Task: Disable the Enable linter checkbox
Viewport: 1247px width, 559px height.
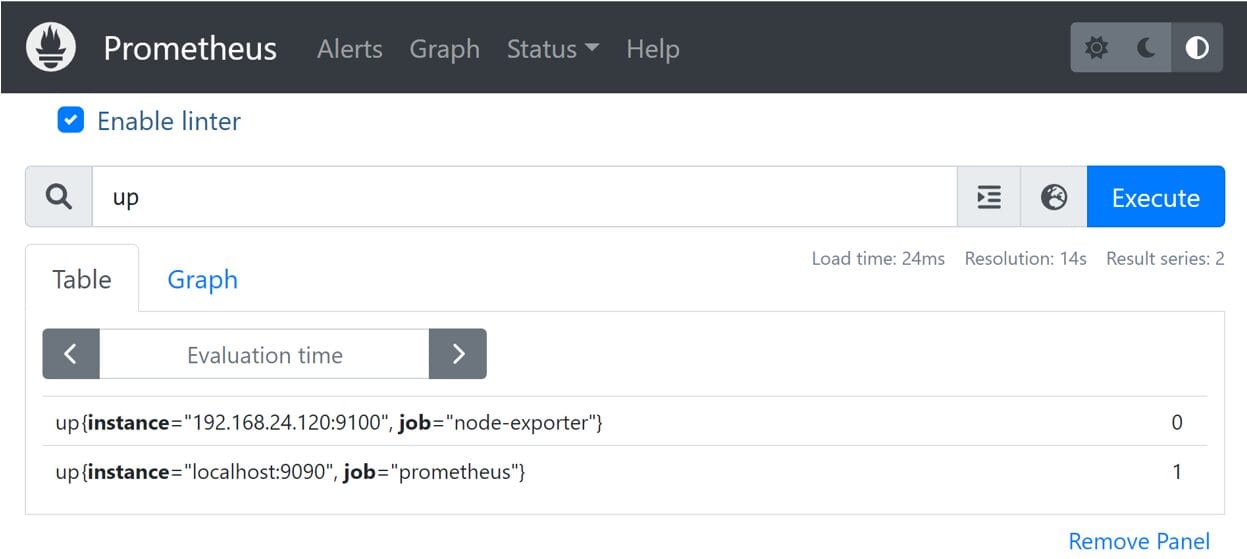Action: [x=70, y=121]
